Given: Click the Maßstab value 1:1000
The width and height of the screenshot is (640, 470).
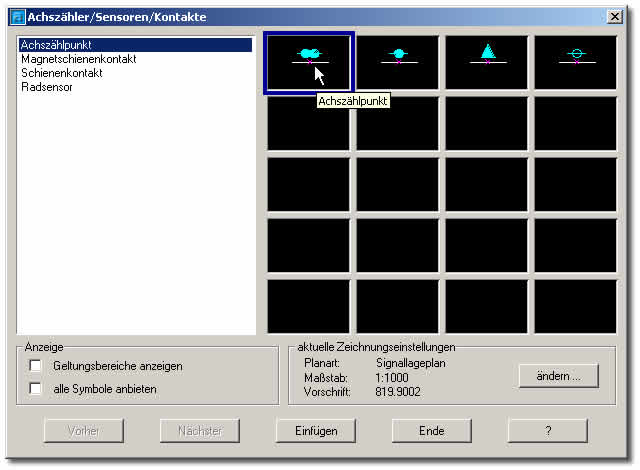Looking at the screenshot, I should (392, 378).
